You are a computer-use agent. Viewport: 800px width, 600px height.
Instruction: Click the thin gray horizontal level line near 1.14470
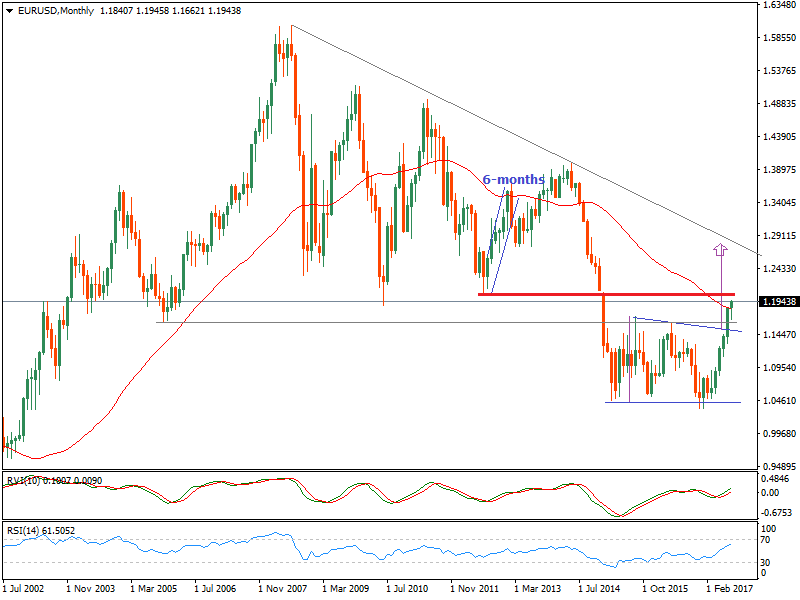tap(400, 321)
